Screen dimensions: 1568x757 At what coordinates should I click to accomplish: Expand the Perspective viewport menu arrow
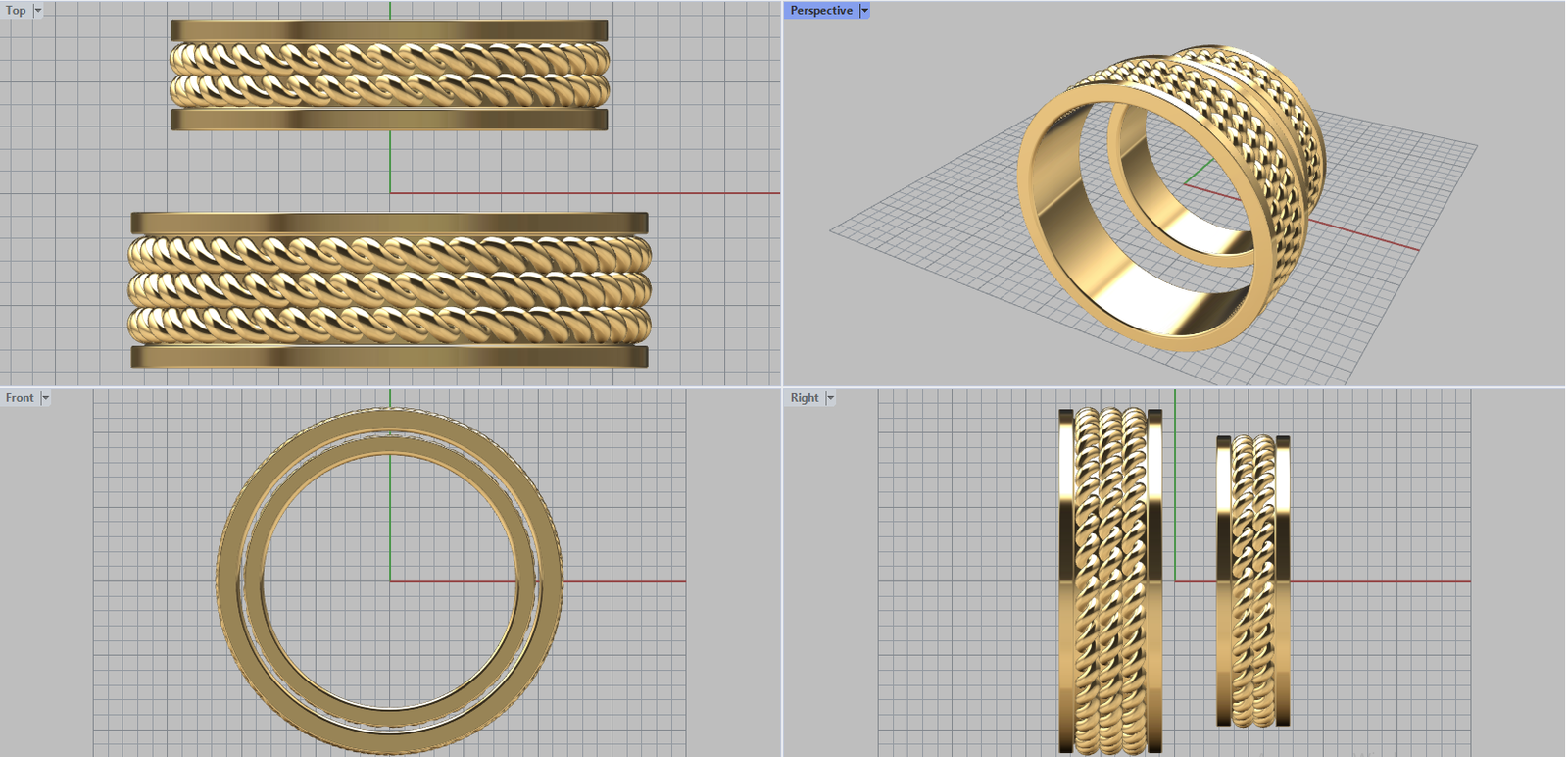tap(864, 11)
